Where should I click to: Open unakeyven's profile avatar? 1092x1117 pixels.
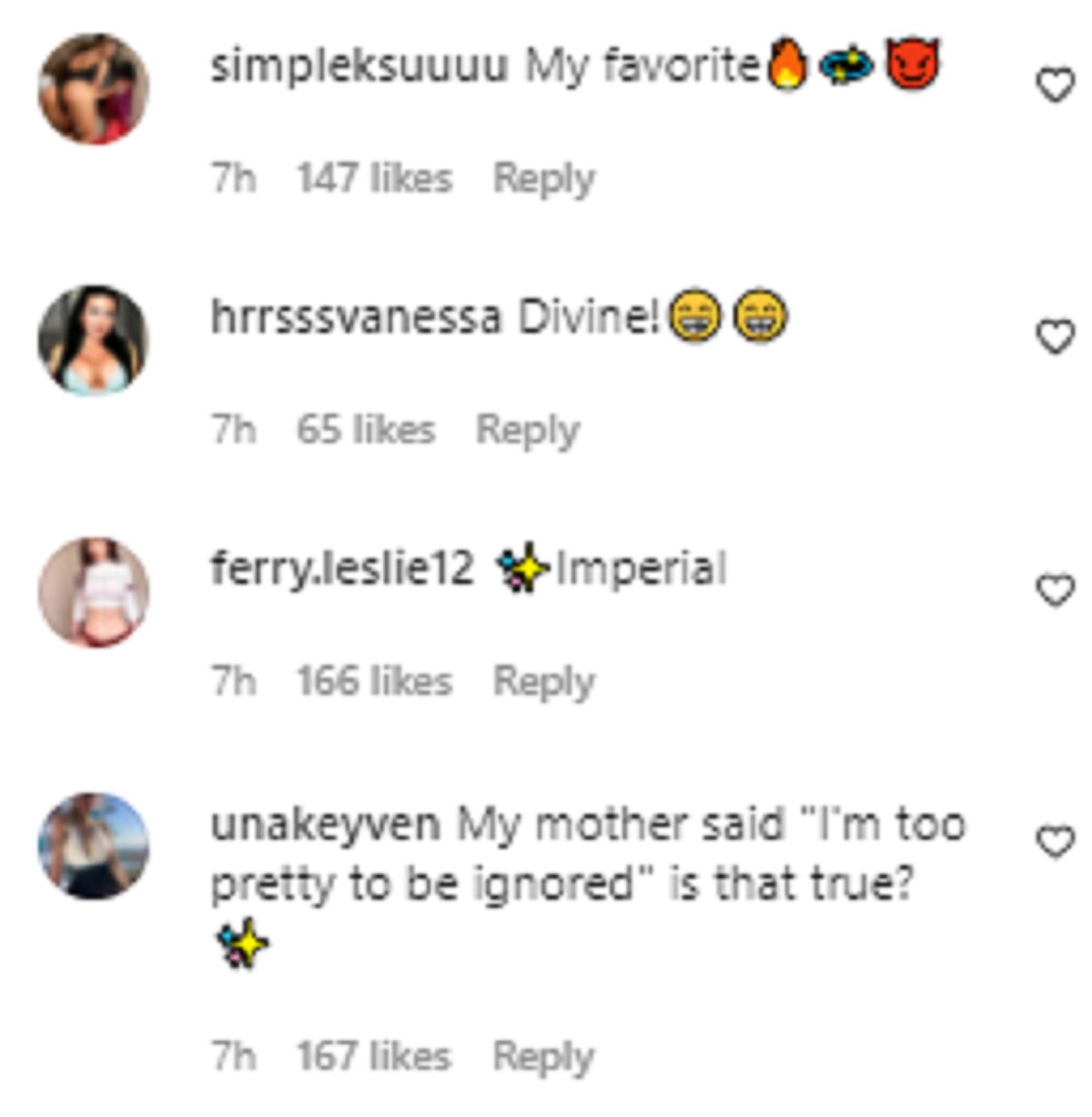[94, 846]
